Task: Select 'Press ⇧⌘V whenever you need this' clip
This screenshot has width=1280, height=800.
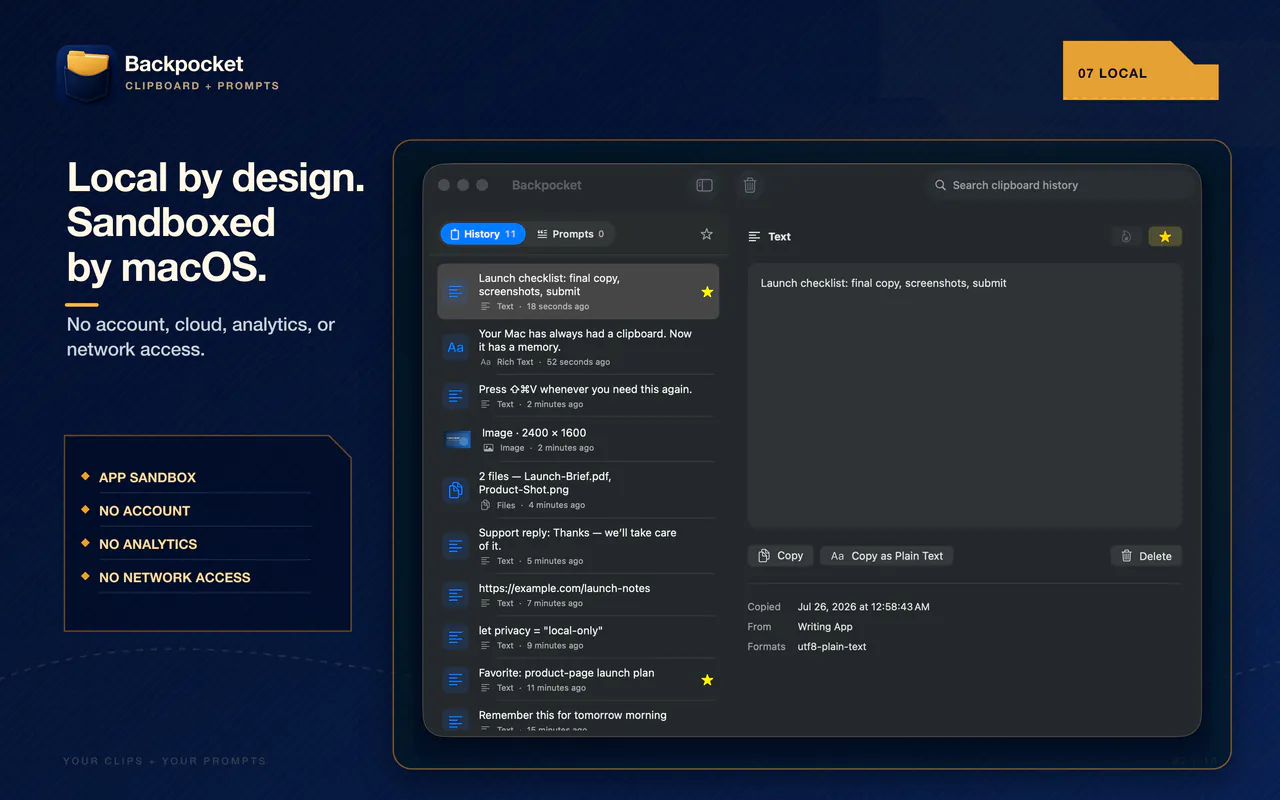Action: [585, 389]
